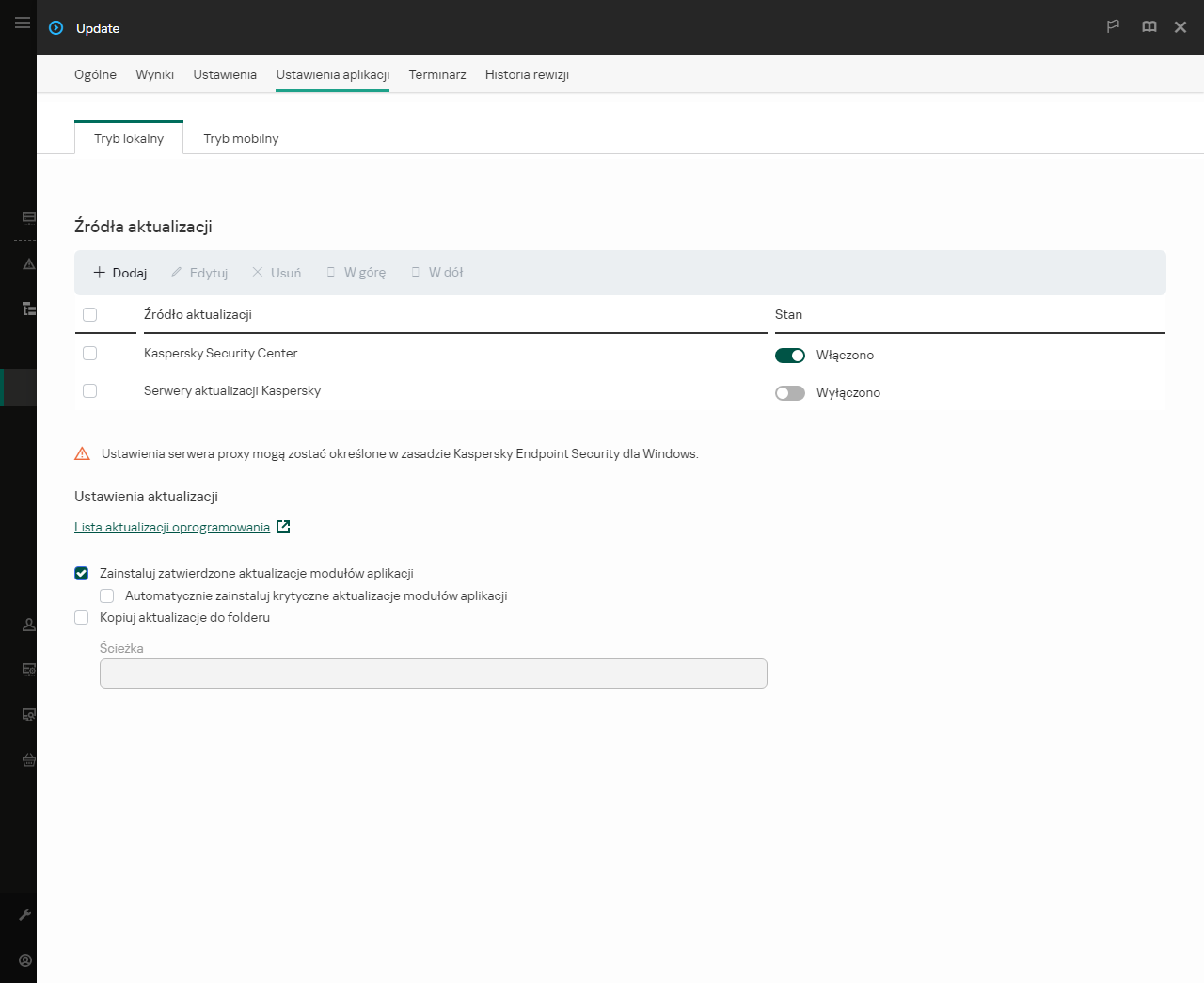Click the hierarchy tree icon in the sidebar

tap(29, 309)
